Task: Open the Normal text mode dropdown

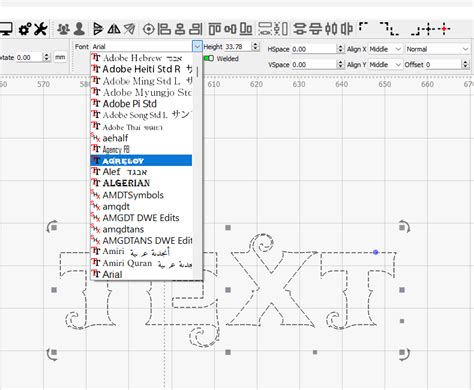Action: coord(437,49)
